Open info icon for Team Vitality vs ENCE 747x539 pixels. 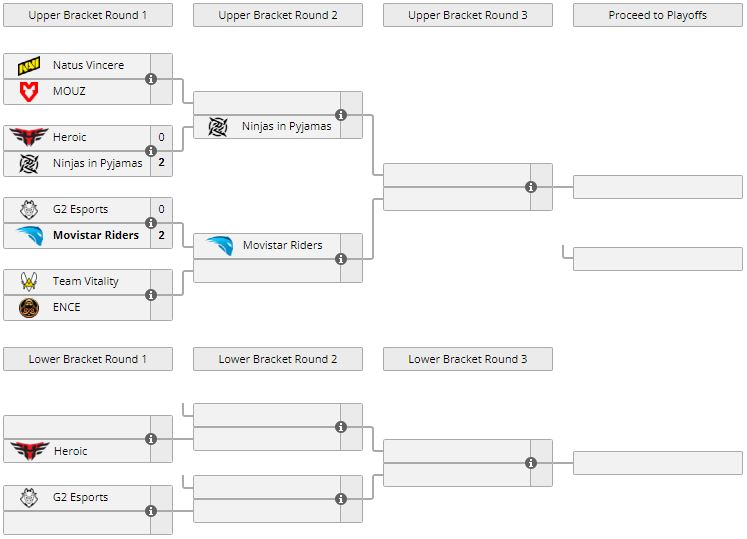(x=151, y=295)
